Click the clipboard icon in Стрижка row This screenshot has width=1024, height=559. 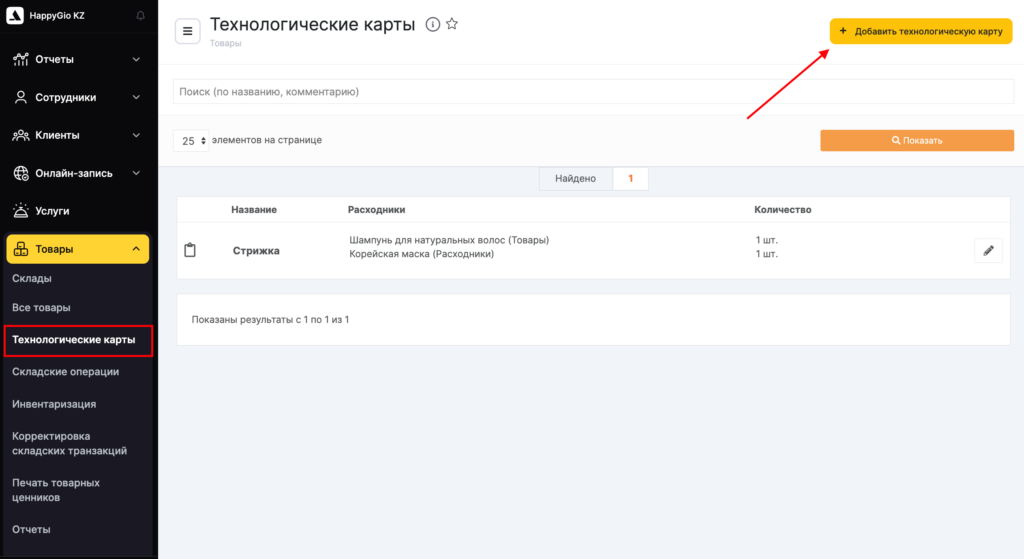[x=190, y=250]
